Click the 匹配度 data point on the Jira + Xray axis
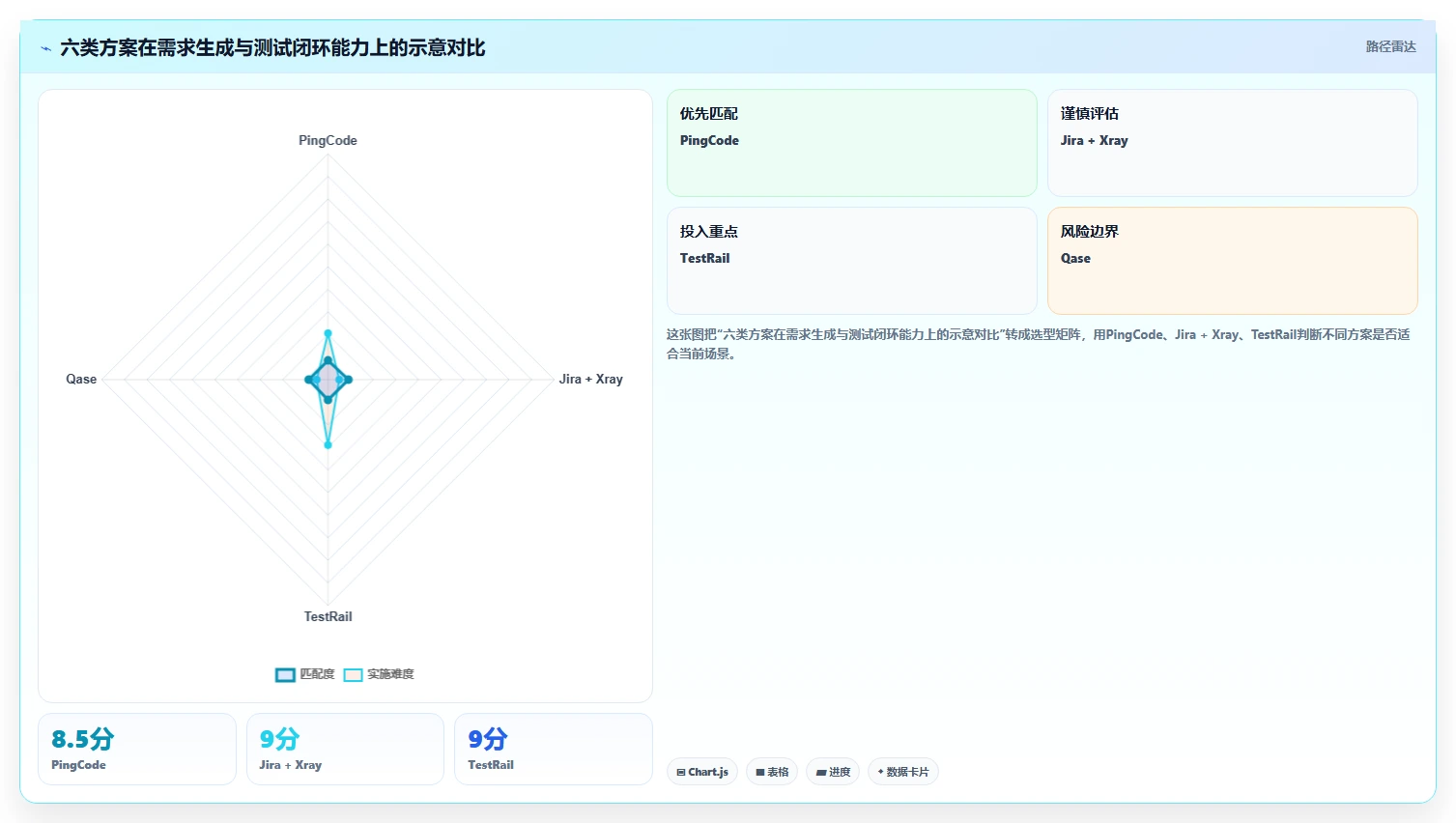This screenshot has height=823, width=1456. (x=348, y=380)
